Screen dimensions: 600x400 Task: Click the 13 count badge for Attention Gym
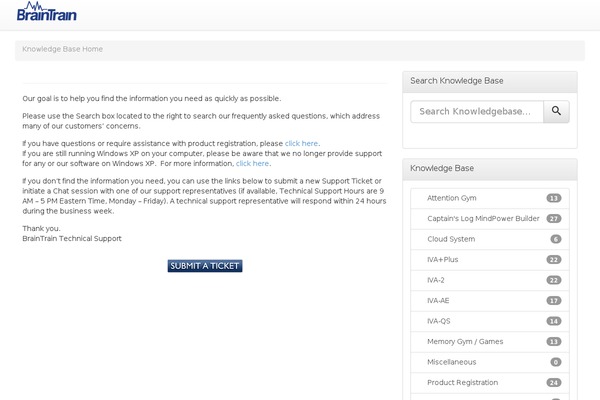click(554, 198)
